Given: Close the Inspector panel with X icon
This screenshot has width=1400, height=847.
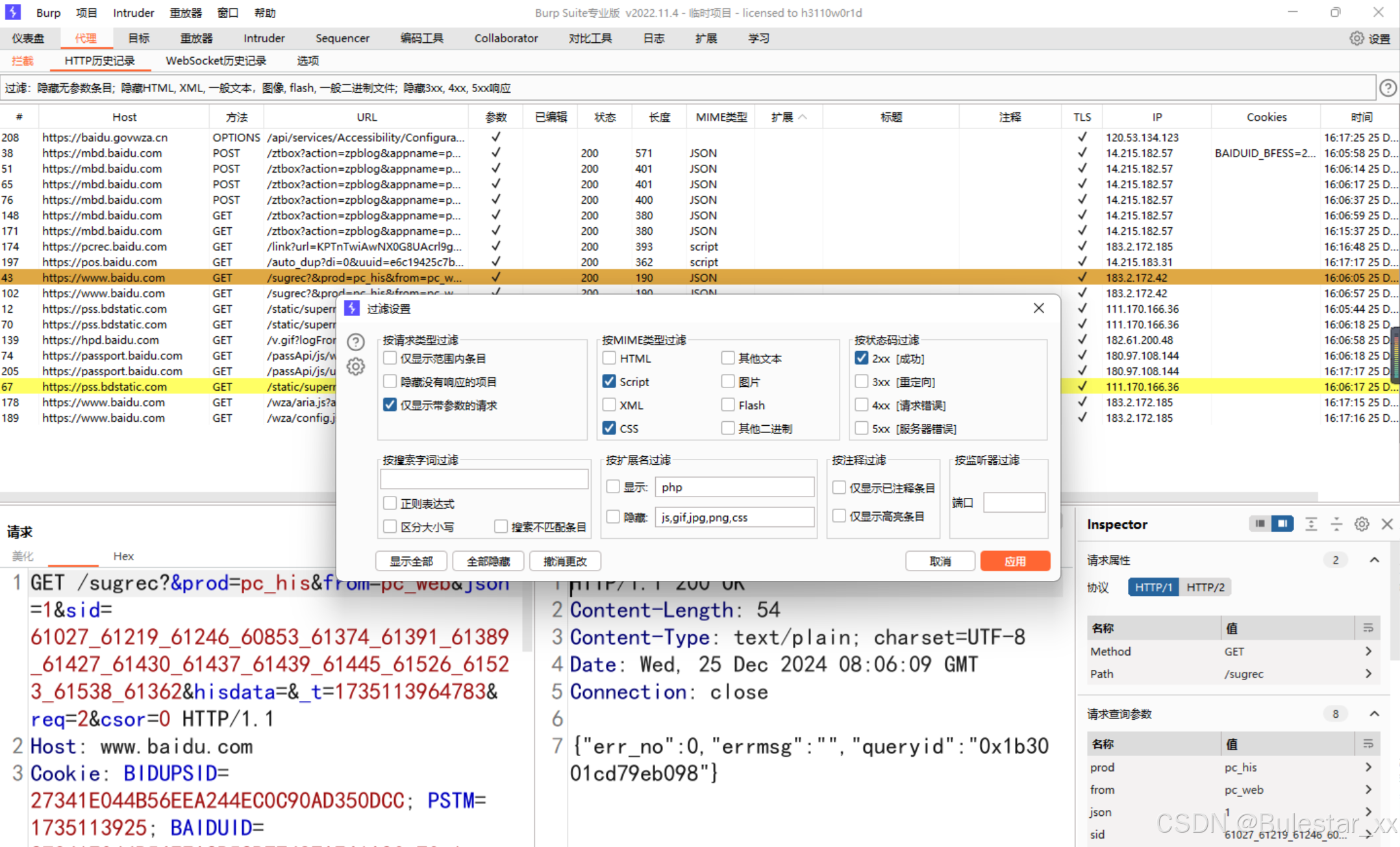Looking at the screenshot, I should coord(1387,524).
